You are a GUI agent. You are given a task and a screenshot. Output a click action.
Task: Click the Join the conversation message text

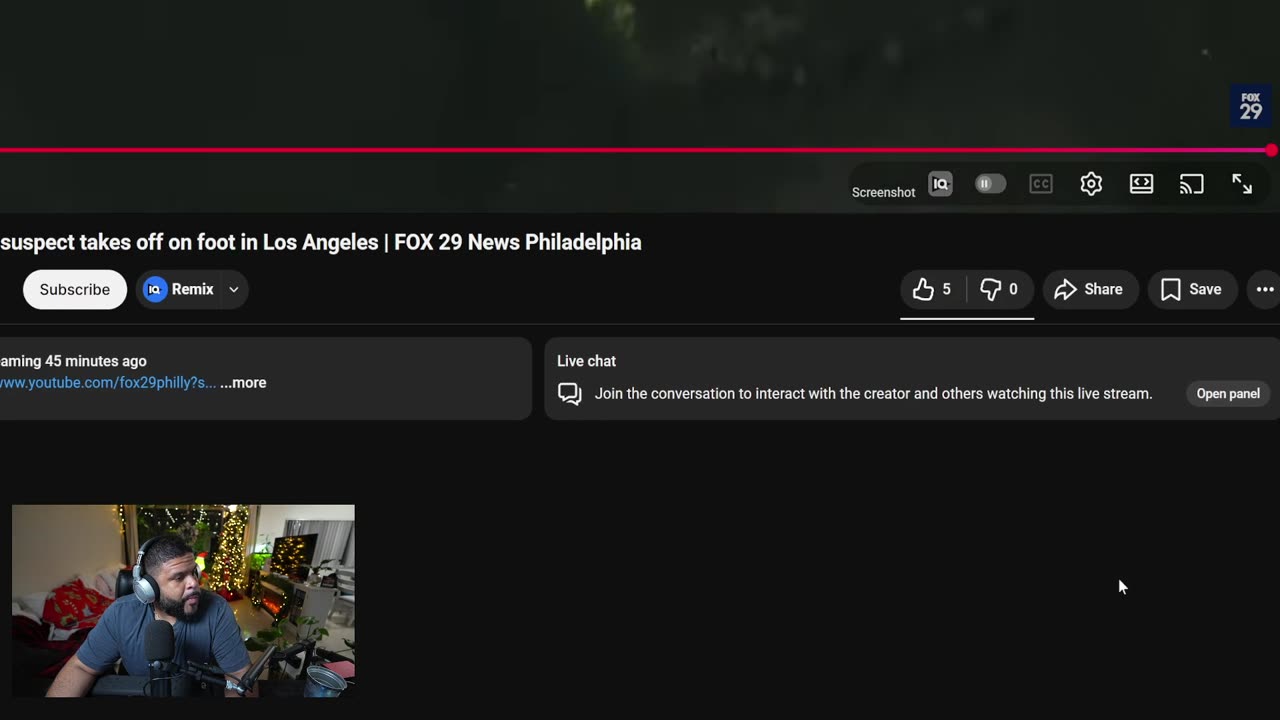[873, 393]
